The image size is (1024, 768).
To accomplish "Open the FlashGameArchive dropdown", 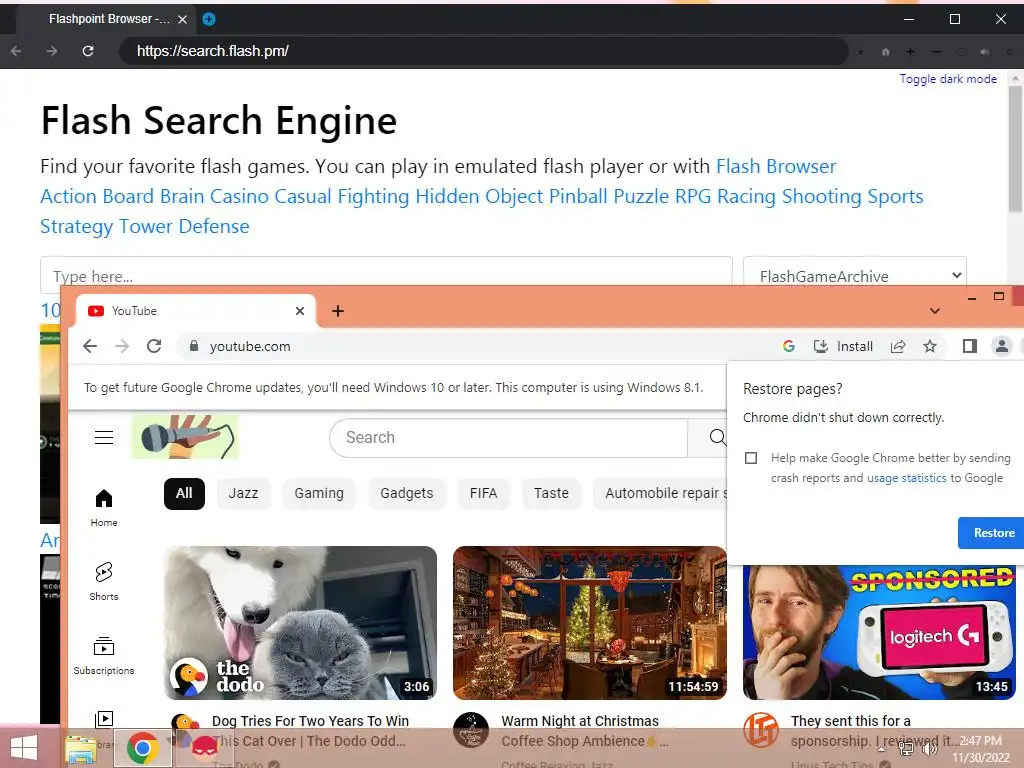I will 855,276.
